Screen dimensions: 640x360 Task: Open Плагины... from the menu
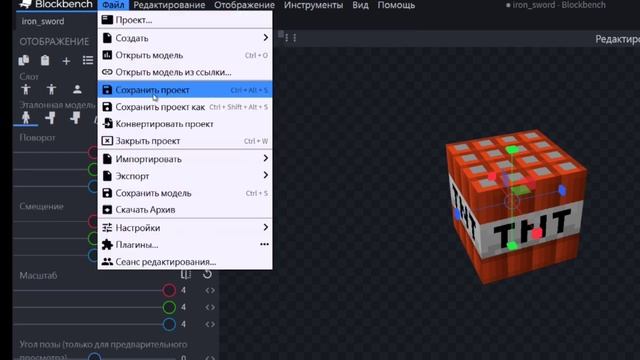point(185,245)
